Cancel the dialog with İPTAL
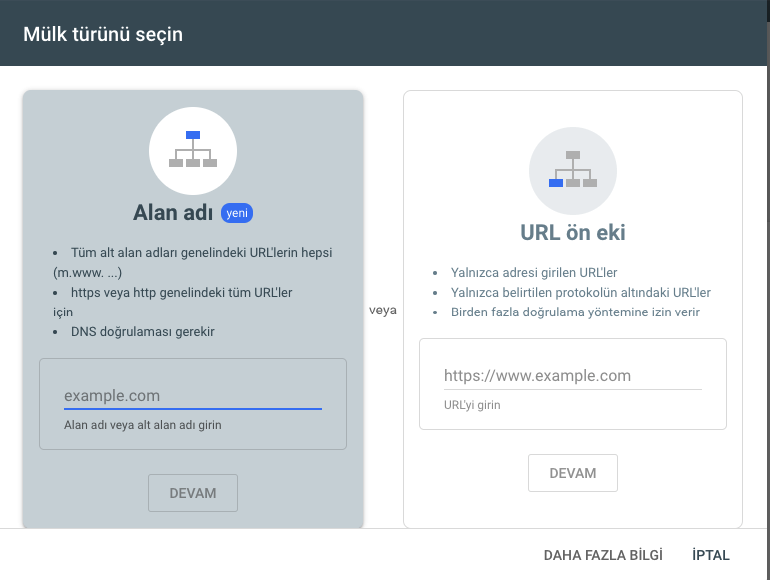770x580 pixels. (x=711, y=555)
